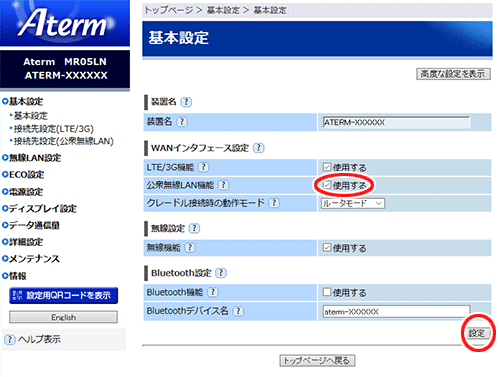
Task: Open help for クレードル接続時の動作モード
Action: 274,203
